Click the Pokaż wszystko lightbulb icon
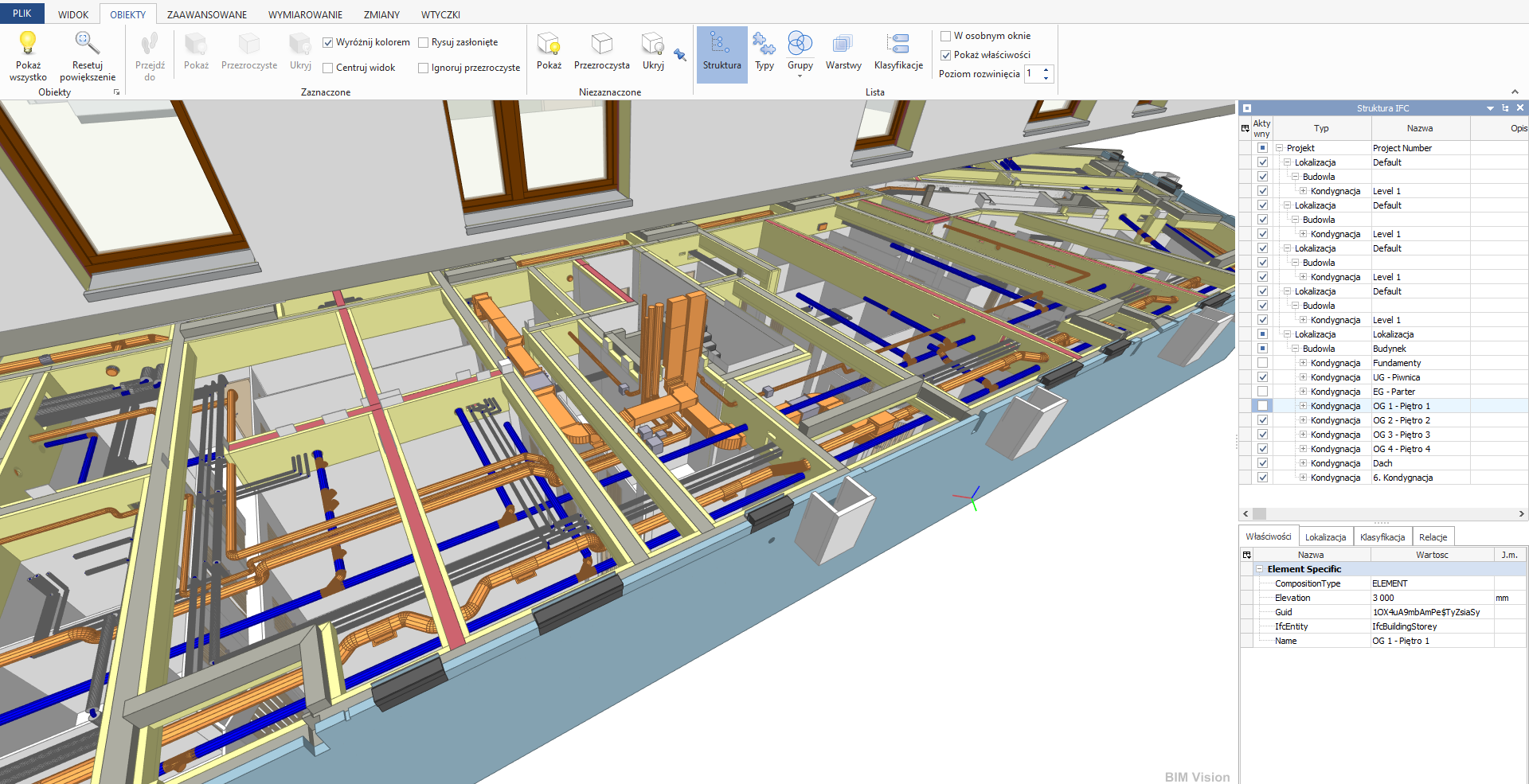1529x784 pixels. (28, 43)
